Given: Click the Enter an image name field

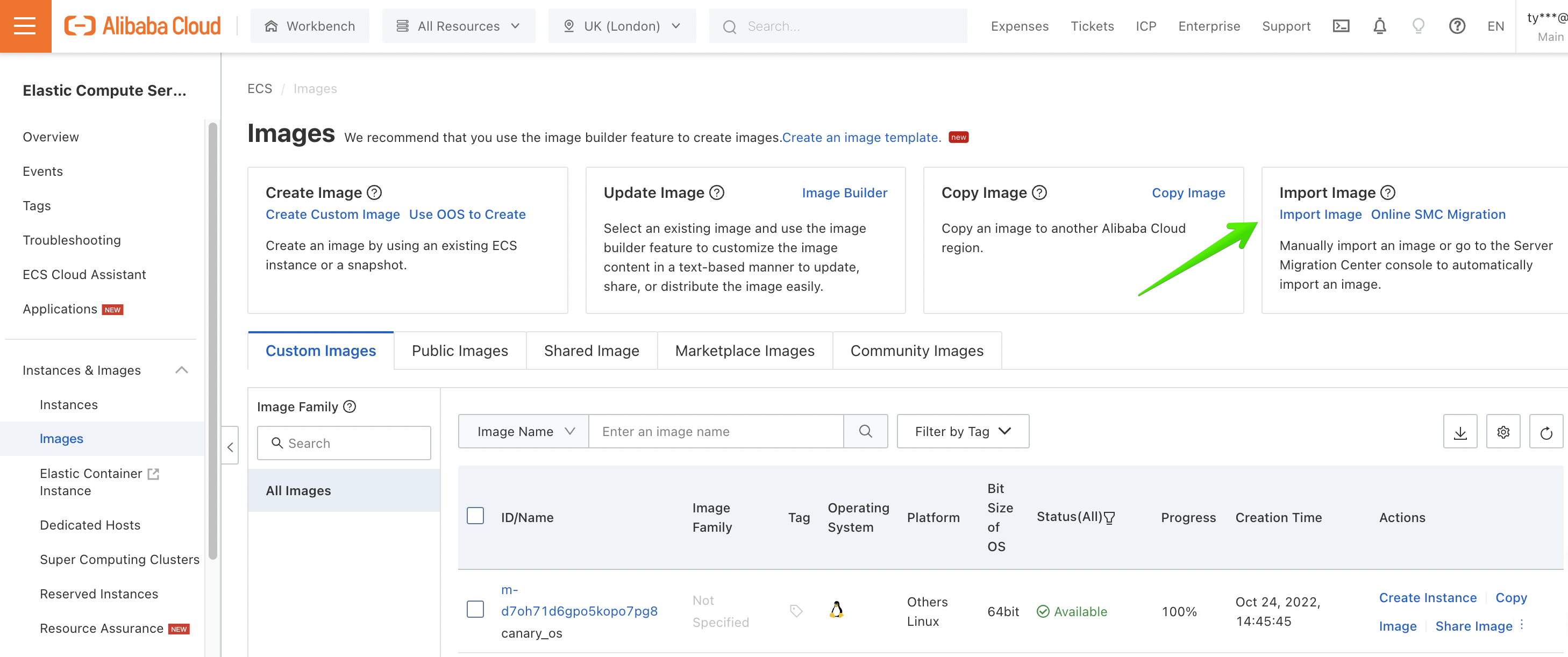Looking at the screenshot, I should (716, 431).
